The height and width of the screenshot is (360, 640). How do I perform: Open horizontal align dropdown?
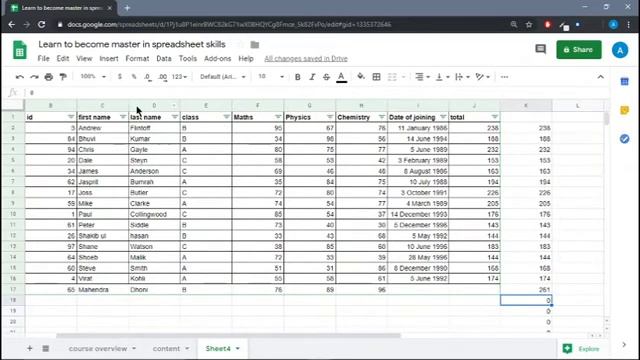click(x=422, y=77)
